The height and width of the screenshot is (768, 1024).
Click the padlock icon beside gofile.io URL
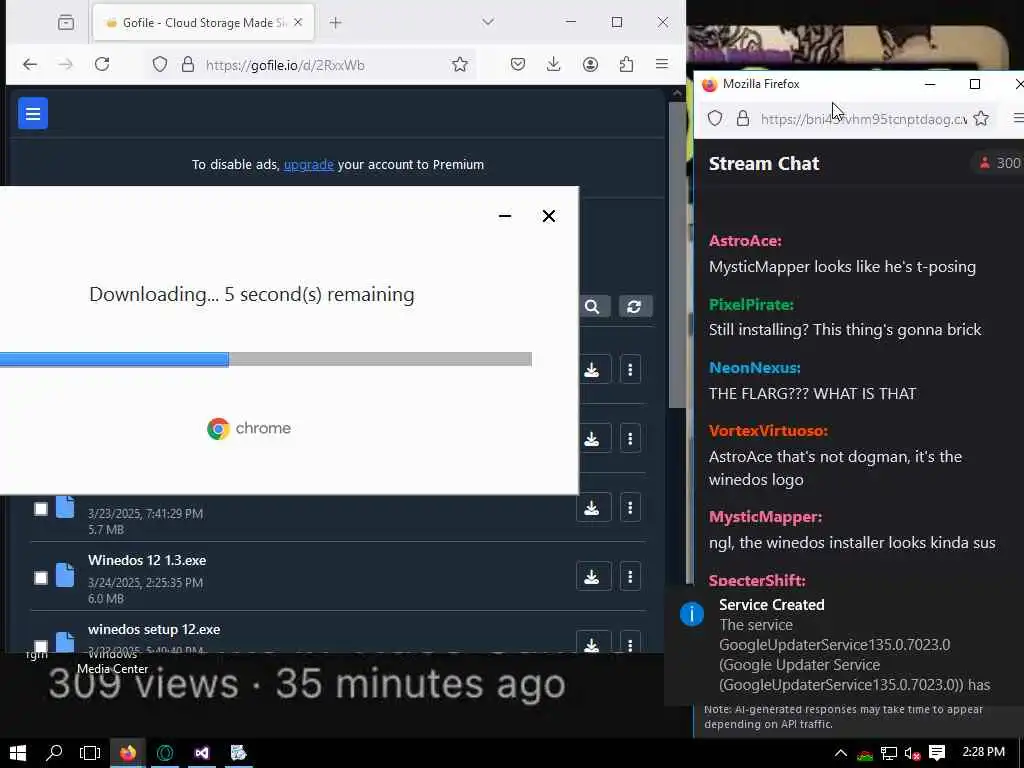tap(188, 64)
